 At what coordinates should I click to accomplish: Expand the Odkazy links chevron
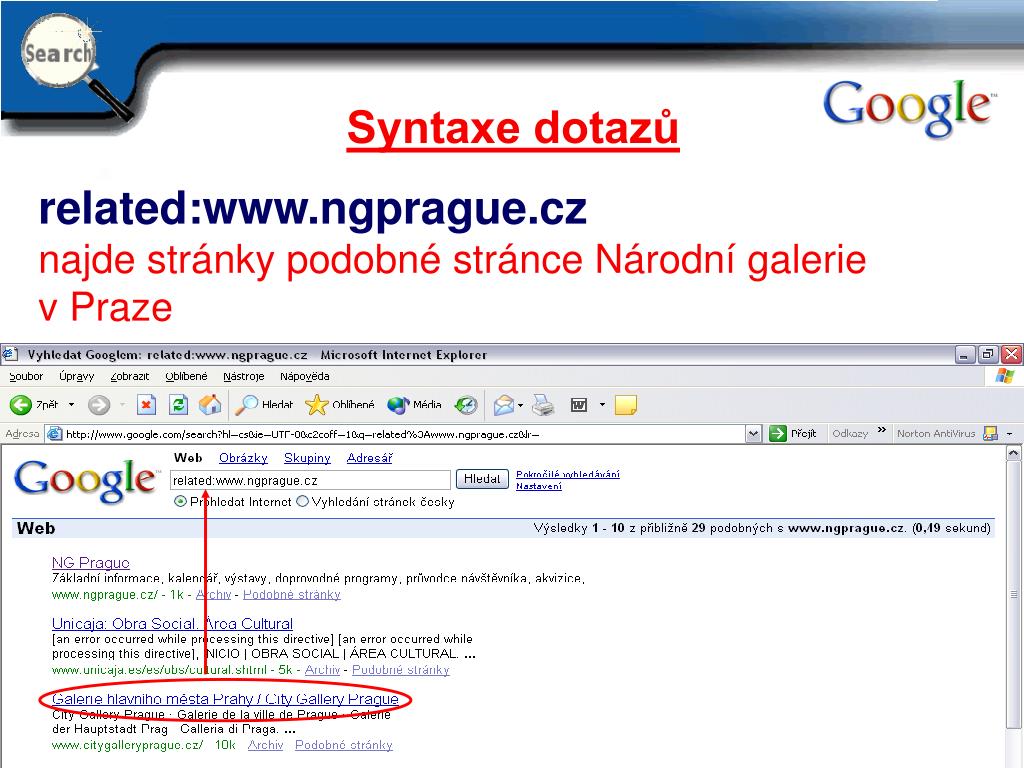[882, 430]
